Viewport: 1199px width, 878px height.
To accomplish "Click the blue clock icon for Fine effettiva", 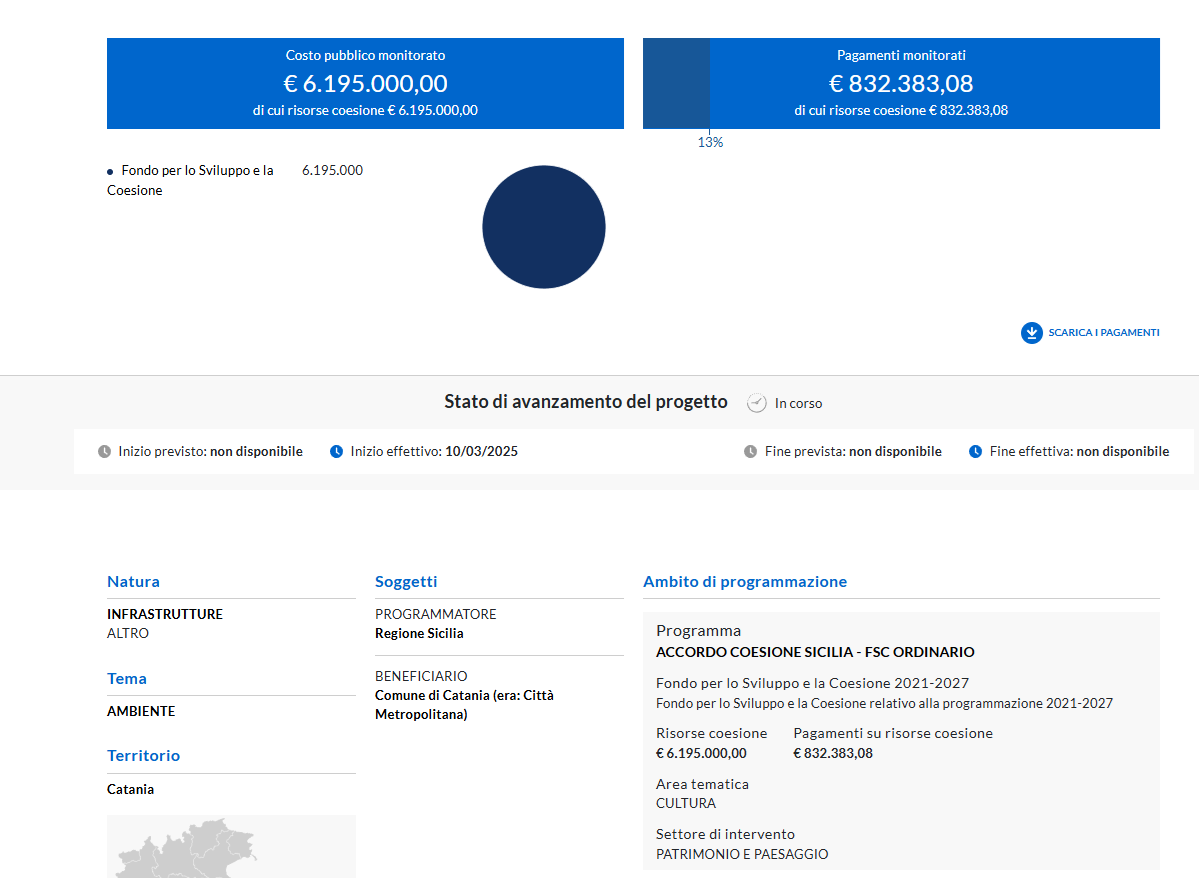I will (976, 452).
